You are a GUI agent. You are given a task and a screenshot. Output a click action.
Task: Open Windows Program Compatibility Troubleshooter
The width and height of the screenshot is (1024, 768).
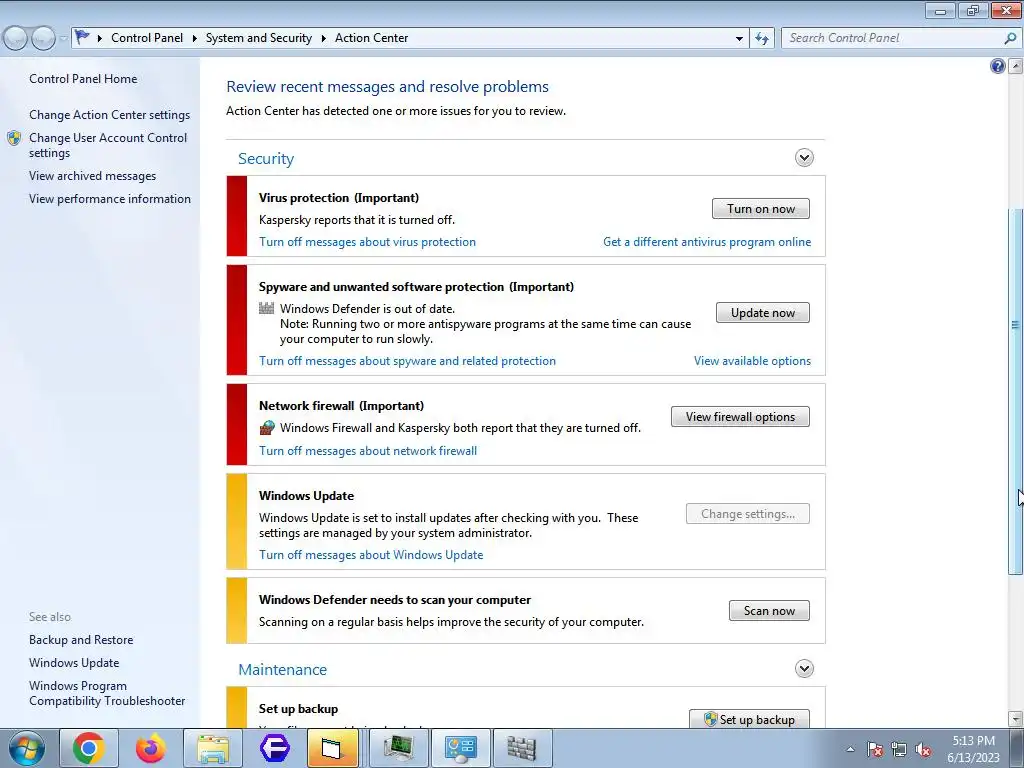[106, 693]
